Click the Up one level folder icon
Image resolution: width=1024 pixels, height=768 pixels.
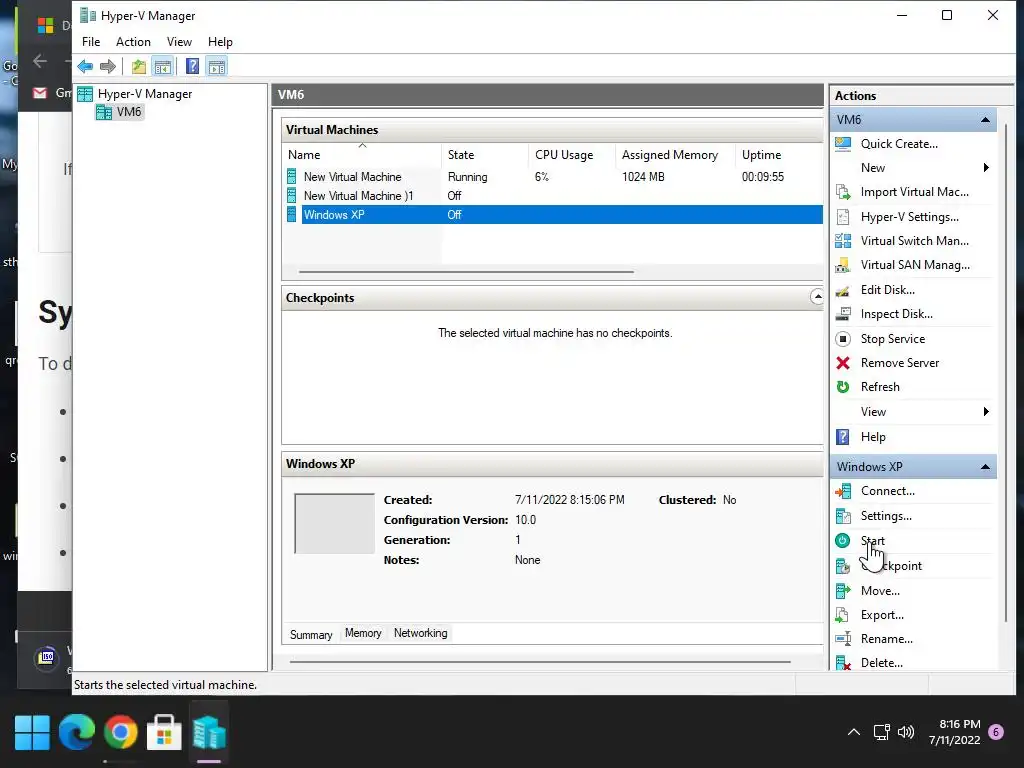(x=138, y=66)
